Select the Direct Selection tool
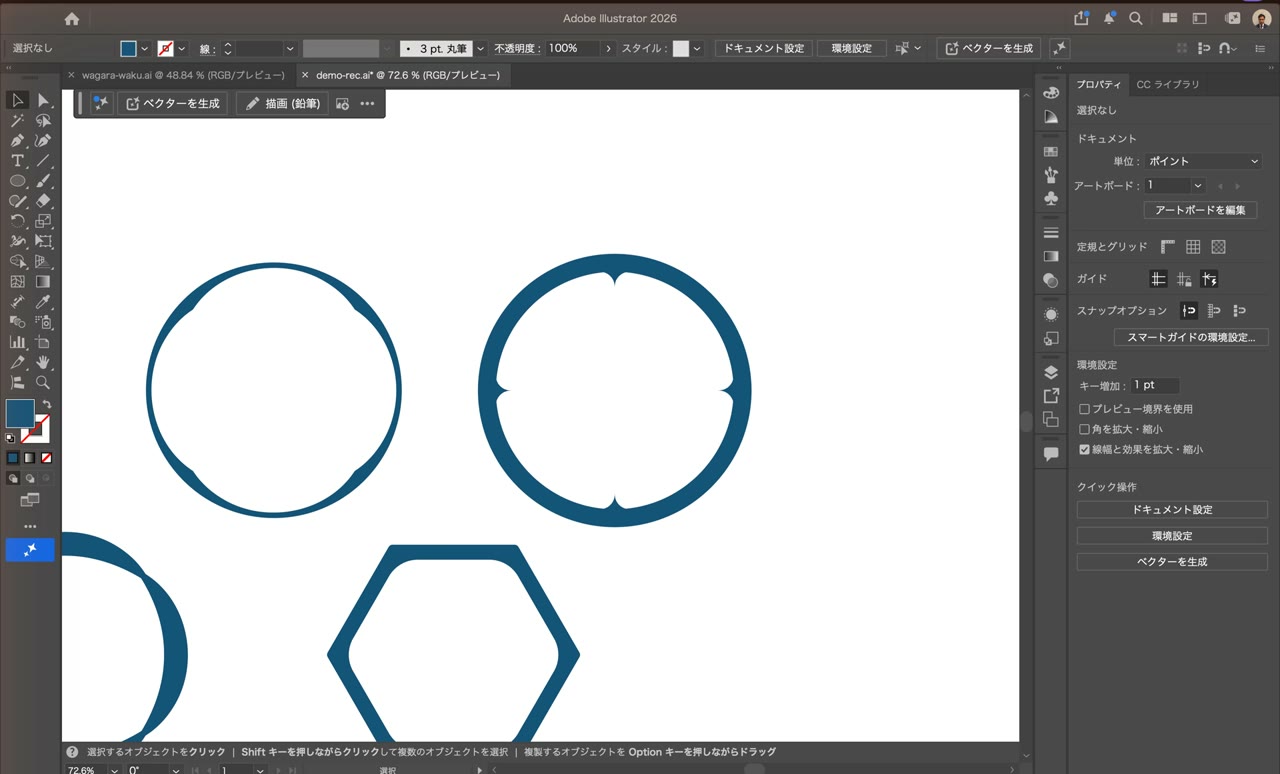 click(43, 100)
